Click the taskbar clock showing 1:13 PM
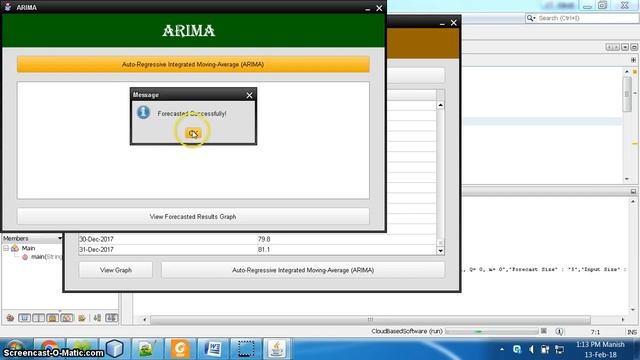Screen dimensions: 640x360 600,349
